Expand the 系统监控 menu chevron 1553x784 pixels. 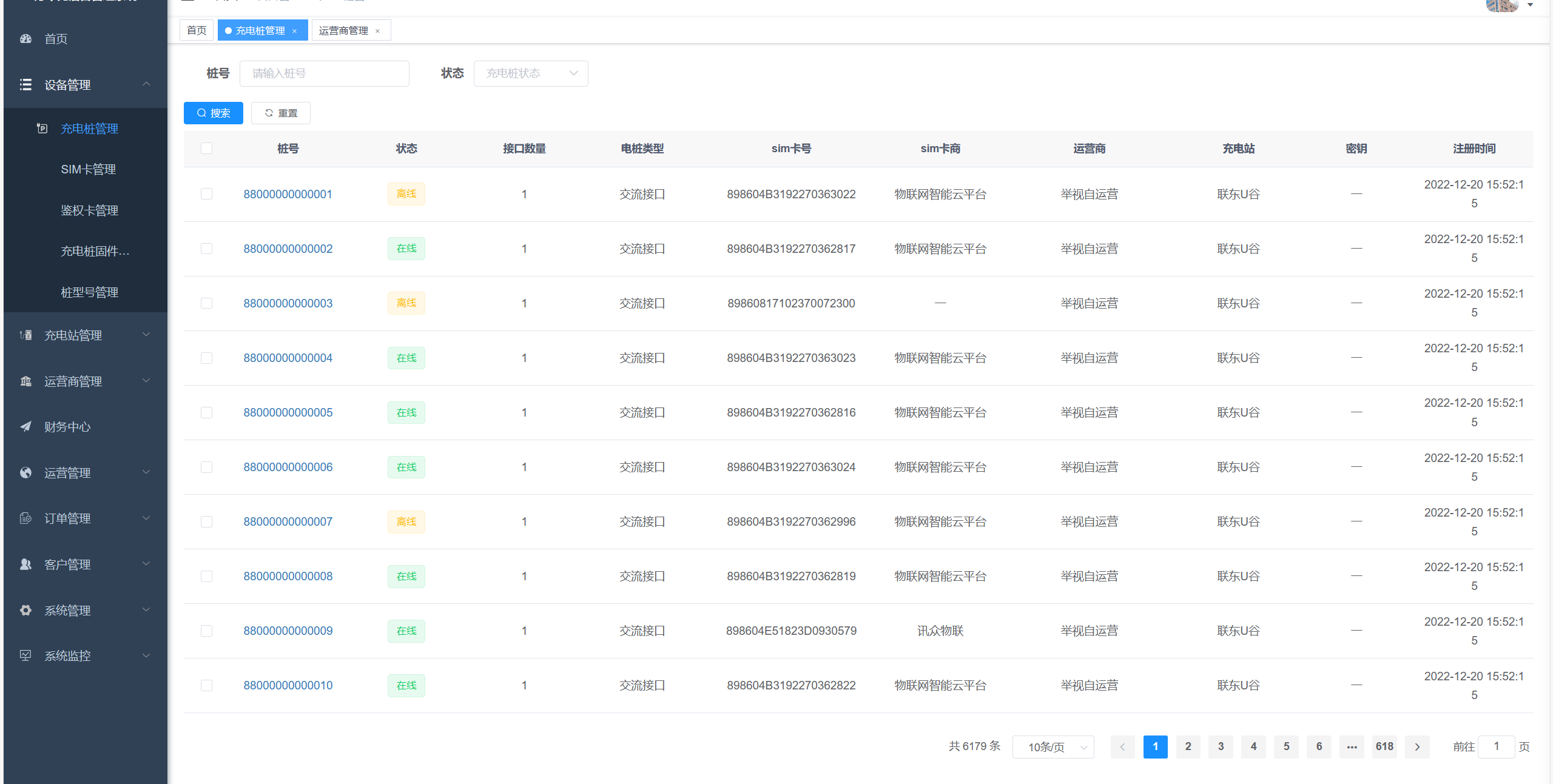pyautogui.click(x=146, y=655)
